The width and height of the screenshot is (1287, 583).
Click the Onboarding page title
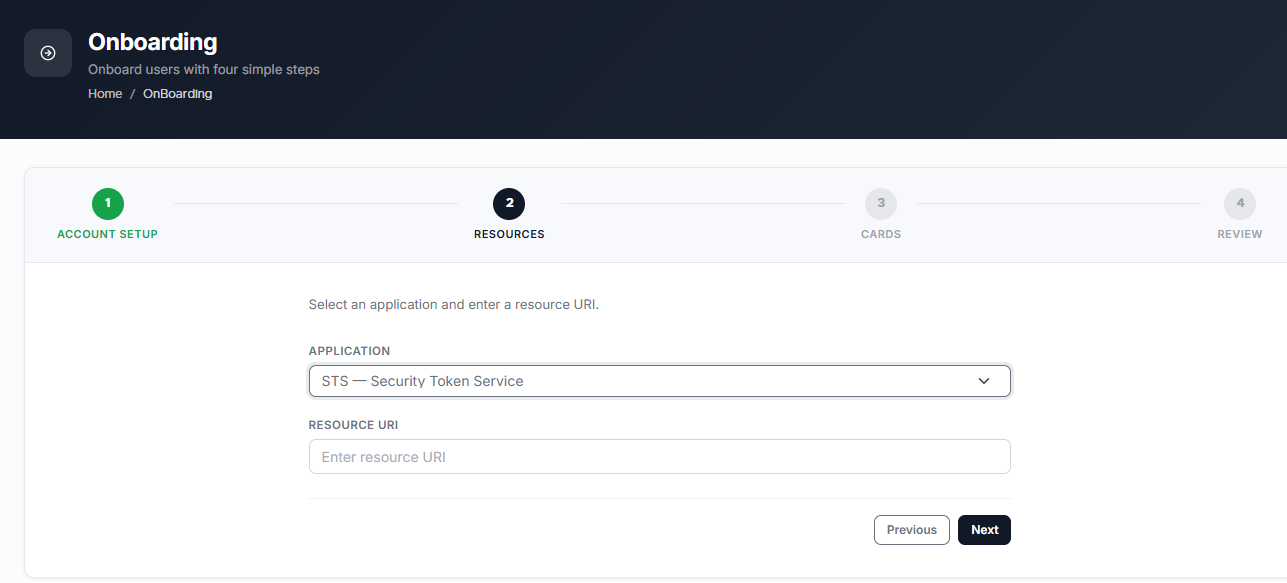[x=153, y=42]
